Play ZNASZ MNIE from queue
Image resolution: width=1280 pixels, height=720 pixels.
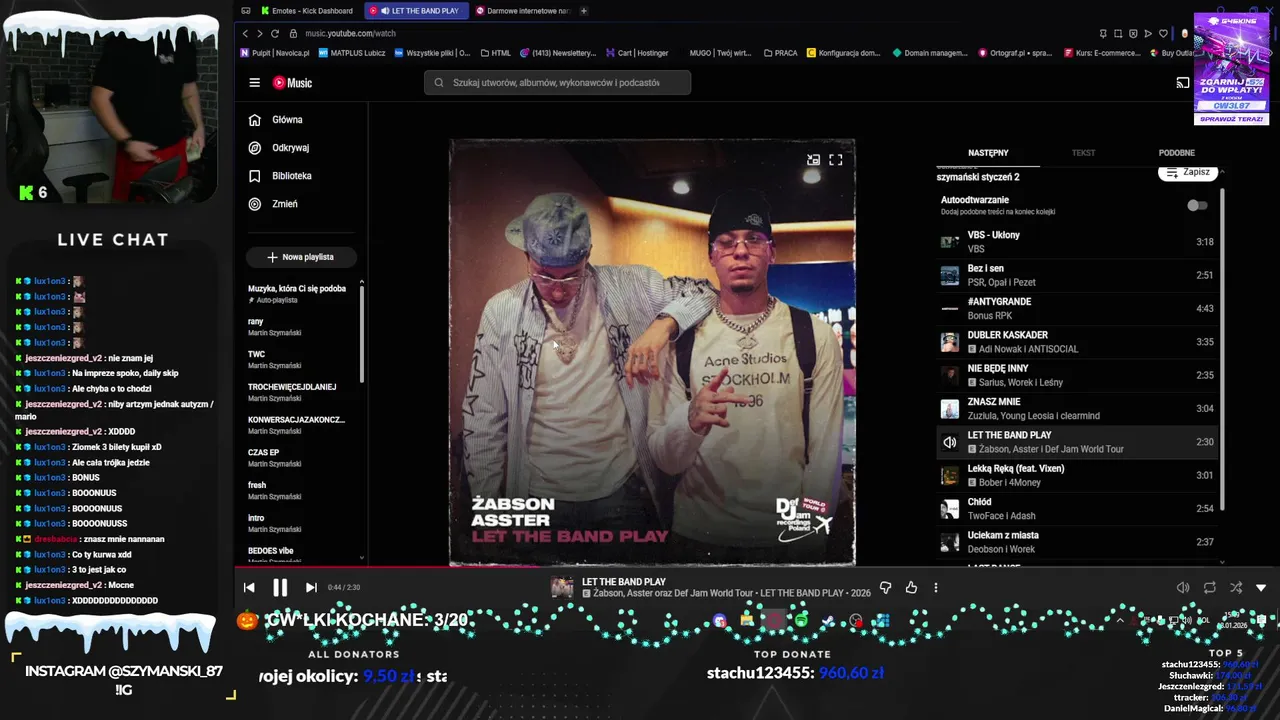(x=1077, y=408)
